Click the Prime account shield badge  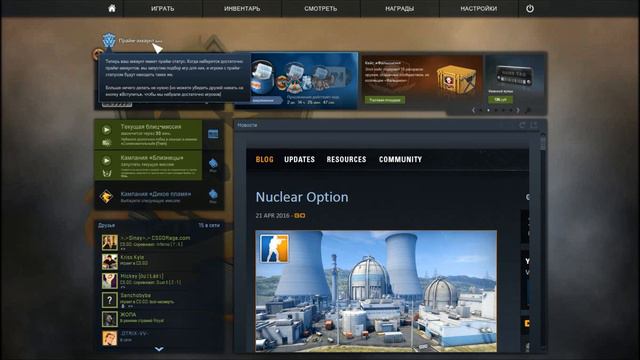click(x=109, y=41)
